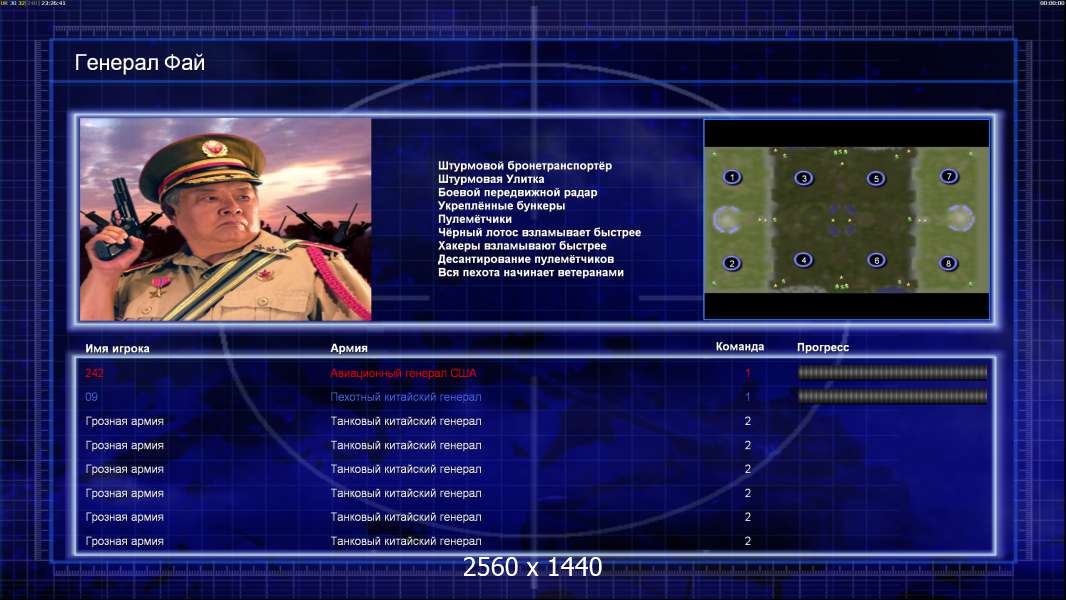Viewport: 1066px width, 600px height.
Task: Click General Fai's portrait image
Action: pos(226,219)
